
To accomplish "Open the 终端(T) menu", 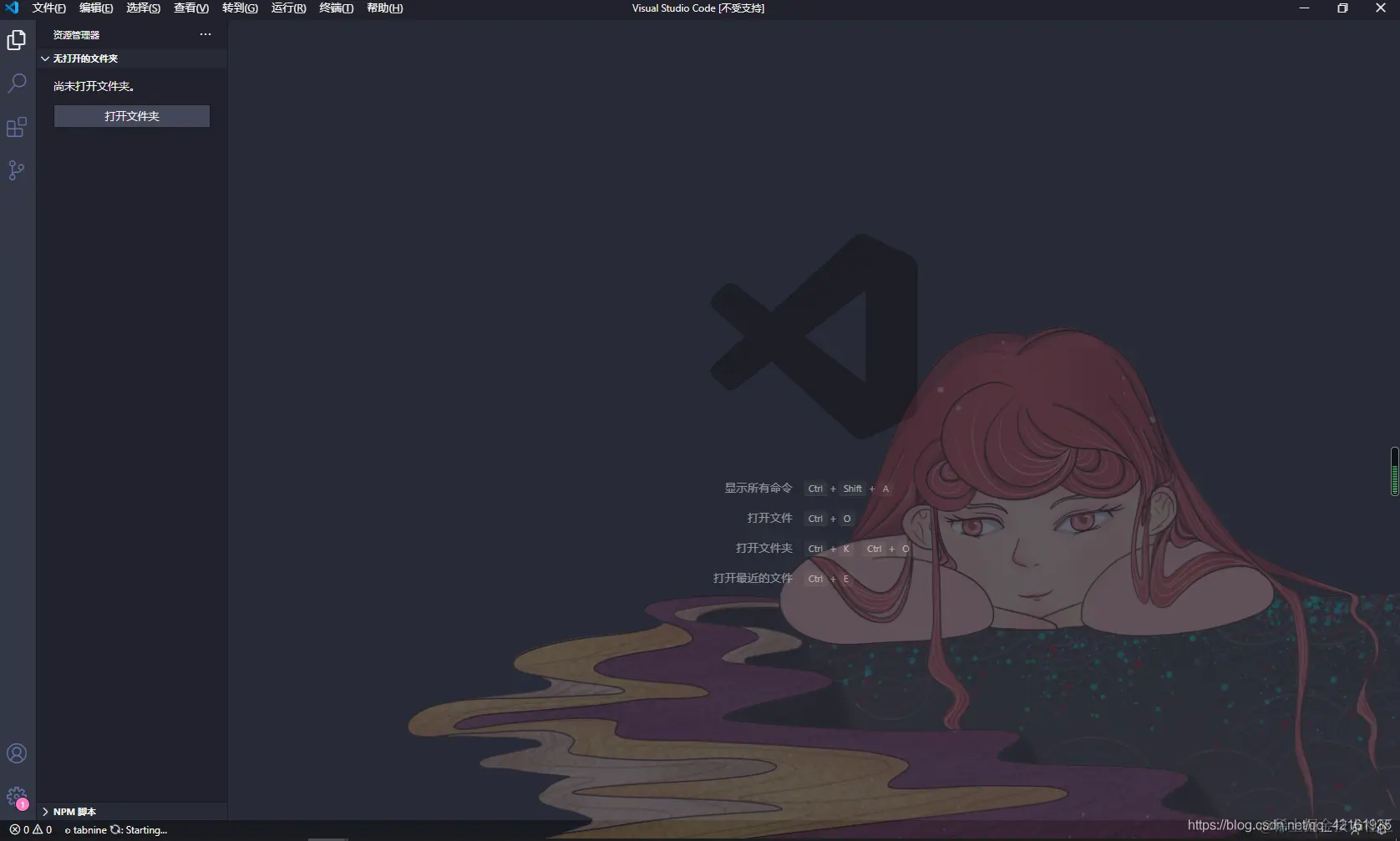I will click(335, 8).
